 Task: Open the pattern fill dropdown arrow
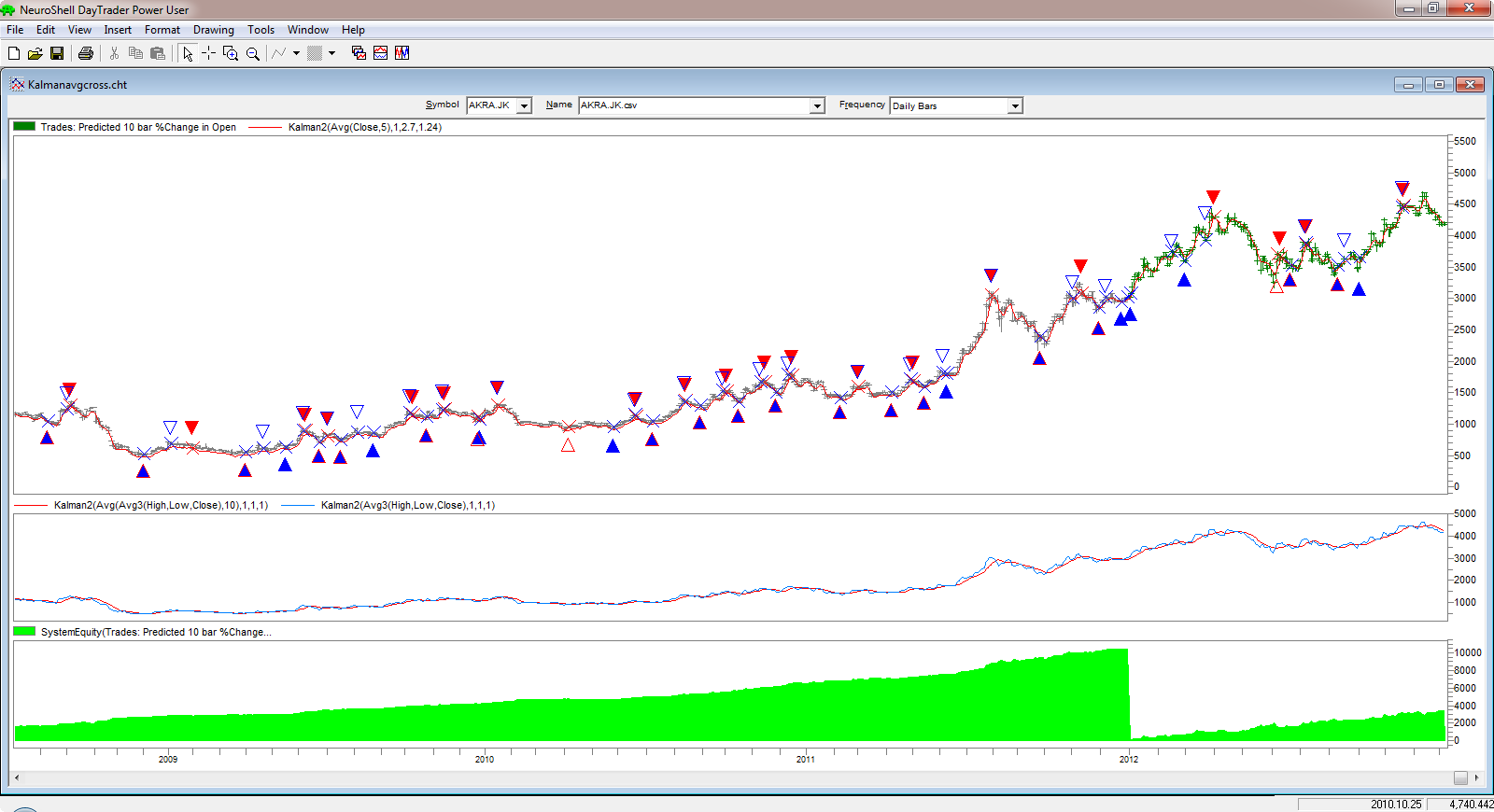[331, 53]
